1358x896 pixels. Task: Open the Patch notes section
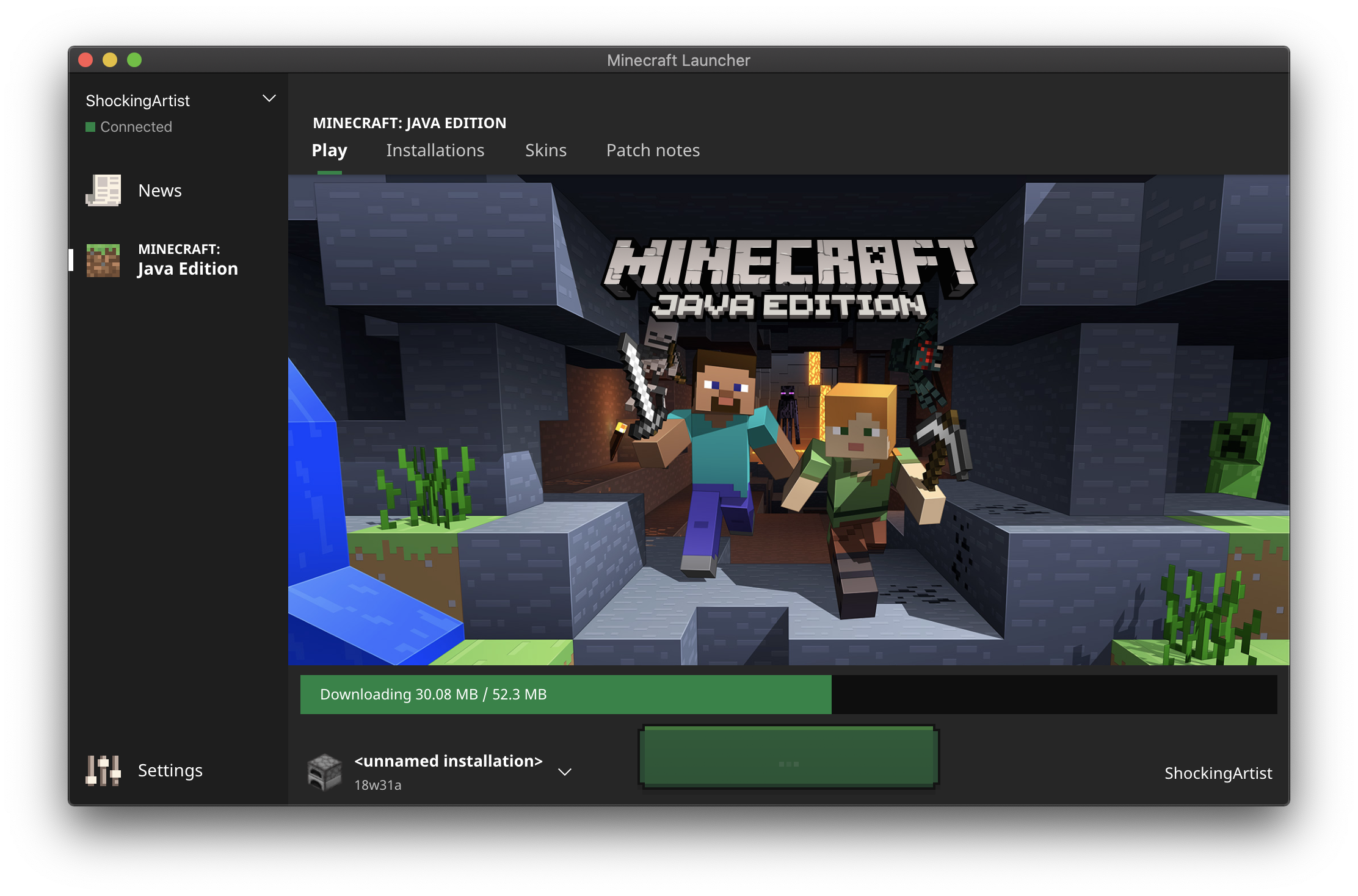point(651,150)
